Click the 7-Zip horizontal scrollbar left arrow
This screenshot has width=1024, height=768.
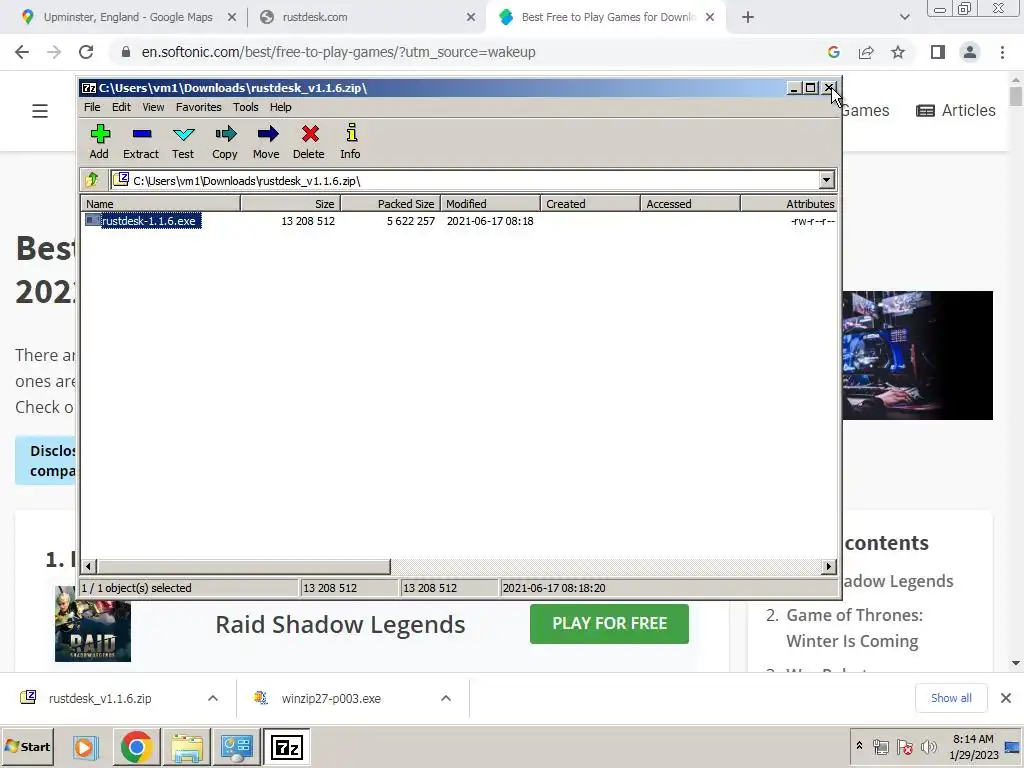click(x=89, y=566)
